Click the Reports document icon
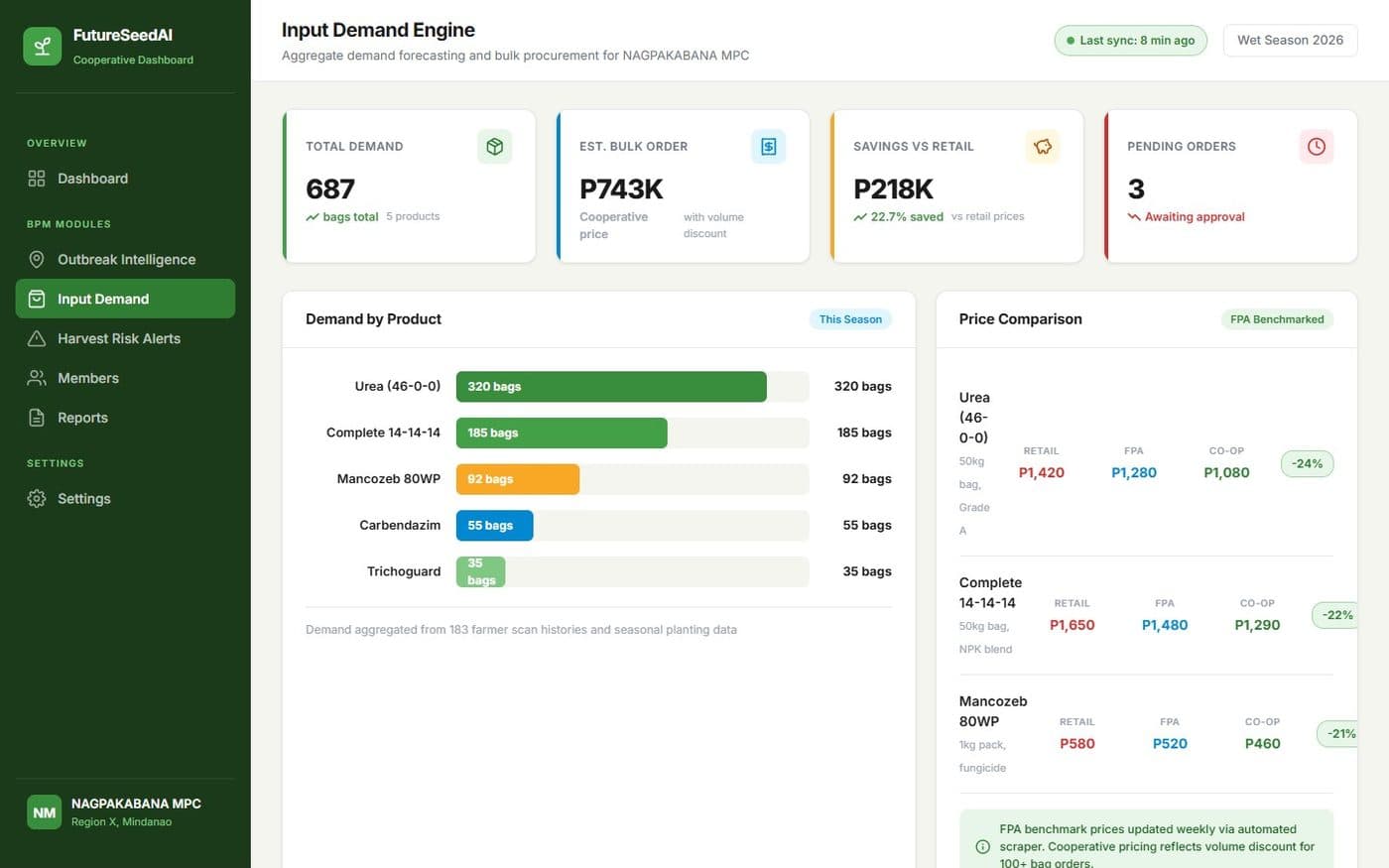This screenshot has width=1389, height=868. (x=37, y=418)
